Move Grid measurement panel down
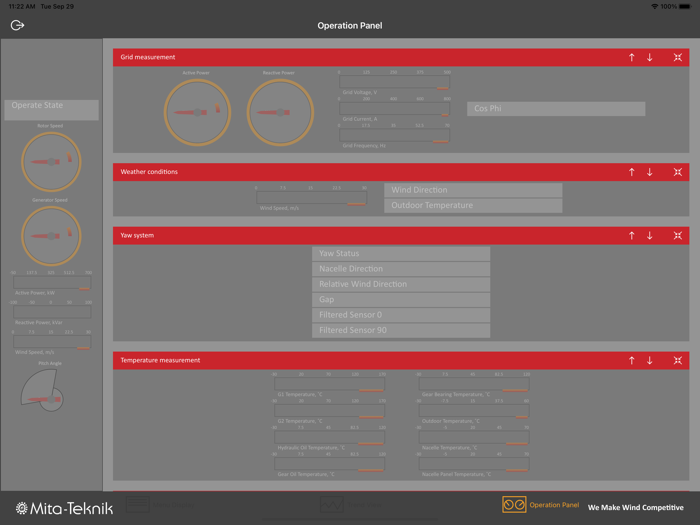This screenshot has height=525, width=700. (x=650, y=58)
